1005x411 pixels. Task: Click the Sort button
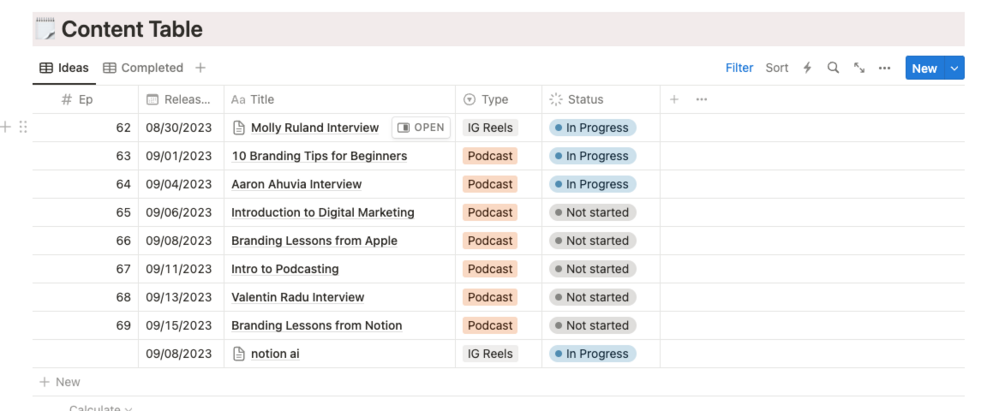(x=777, y=68)
